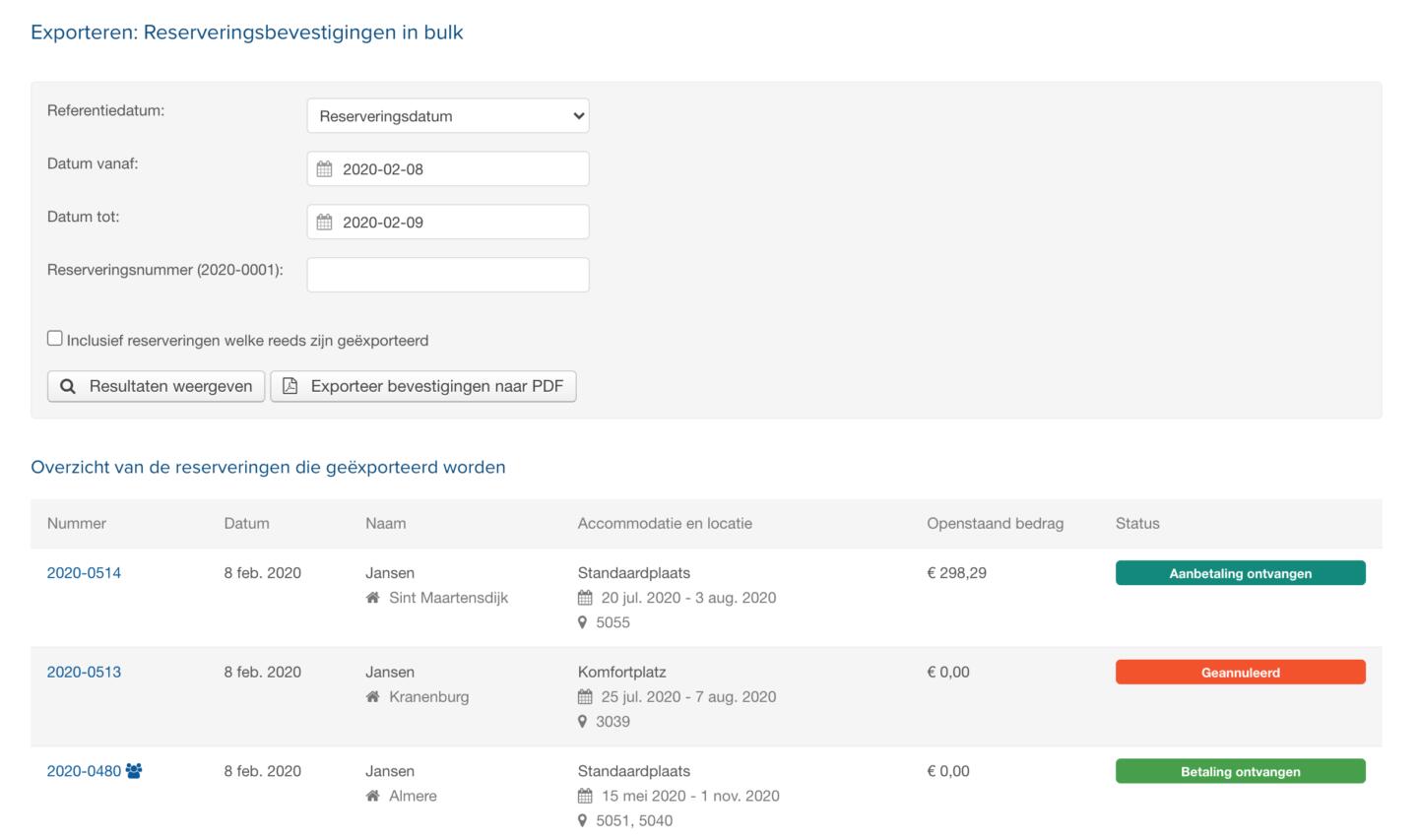Click the calendar icon in Datum tot field
Screen dimensions: 1419x840
[324, 223]
